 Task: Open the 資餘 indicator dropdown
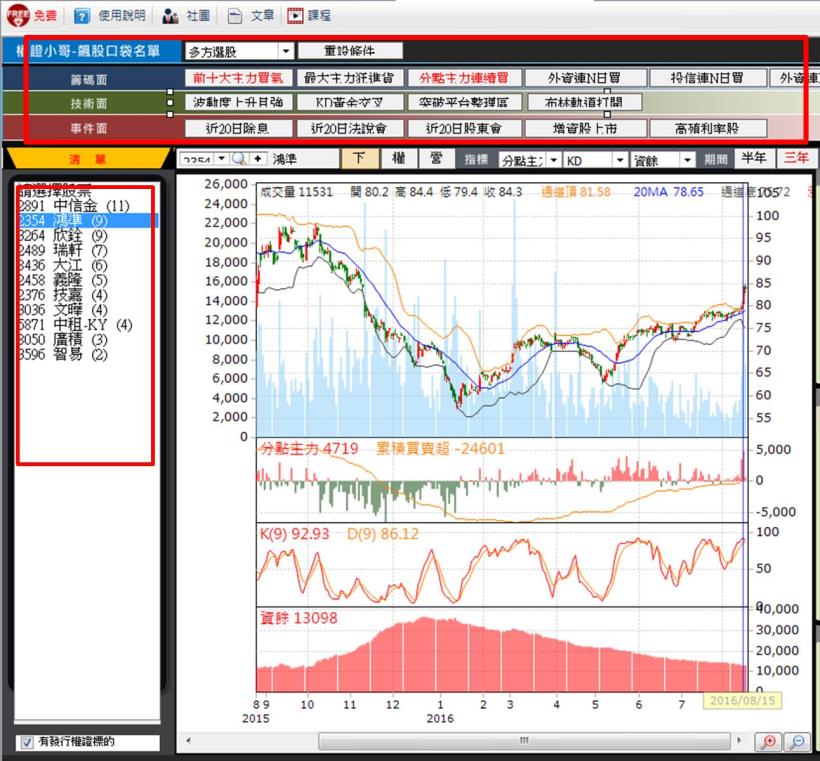[x=688, y=160]
